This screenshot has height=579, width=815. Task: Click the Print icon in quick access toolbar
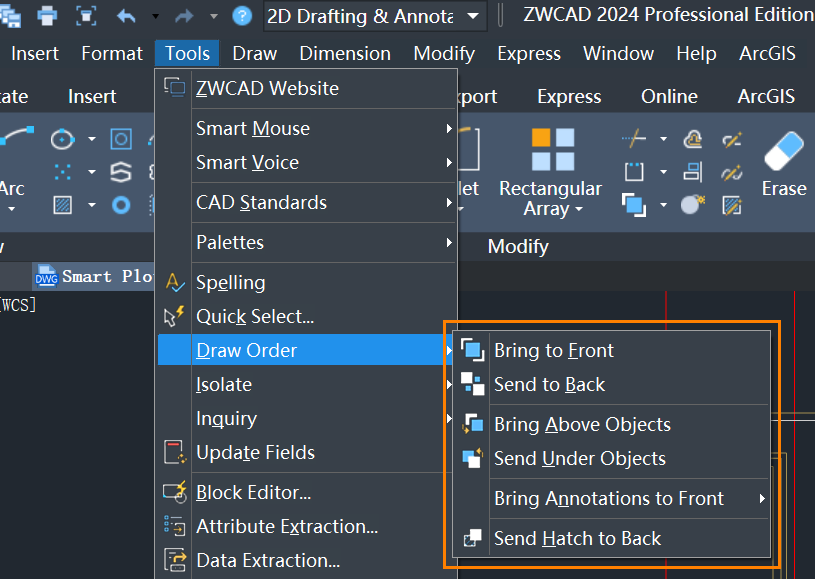click(x=47, y=16)
